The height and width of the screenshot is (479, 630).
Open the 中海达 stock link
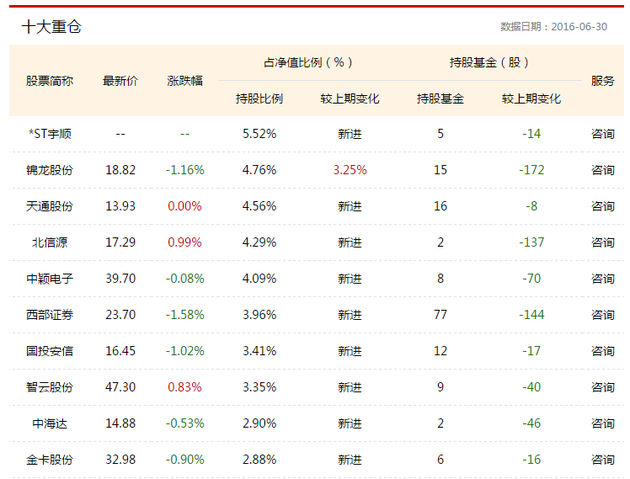(50, 423)
